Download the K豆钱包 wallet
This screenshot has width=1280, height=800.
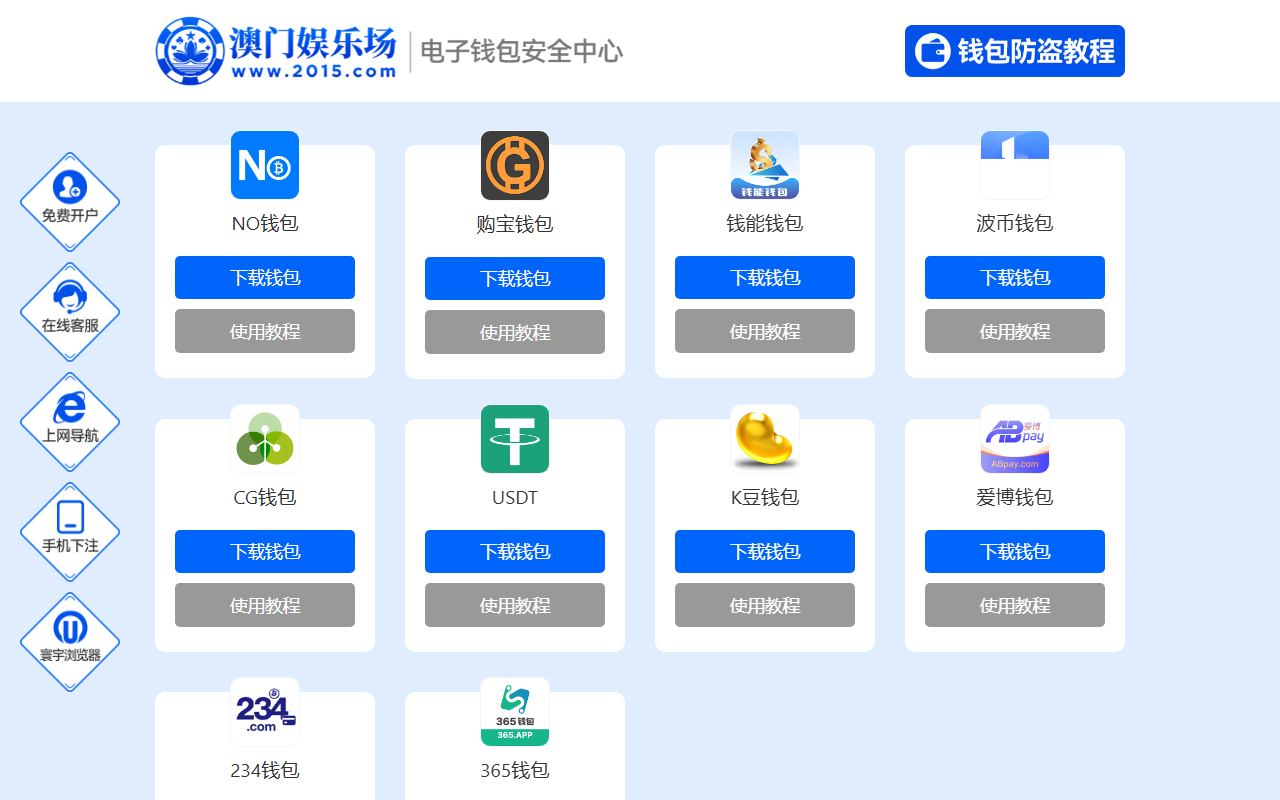(765, 551)
